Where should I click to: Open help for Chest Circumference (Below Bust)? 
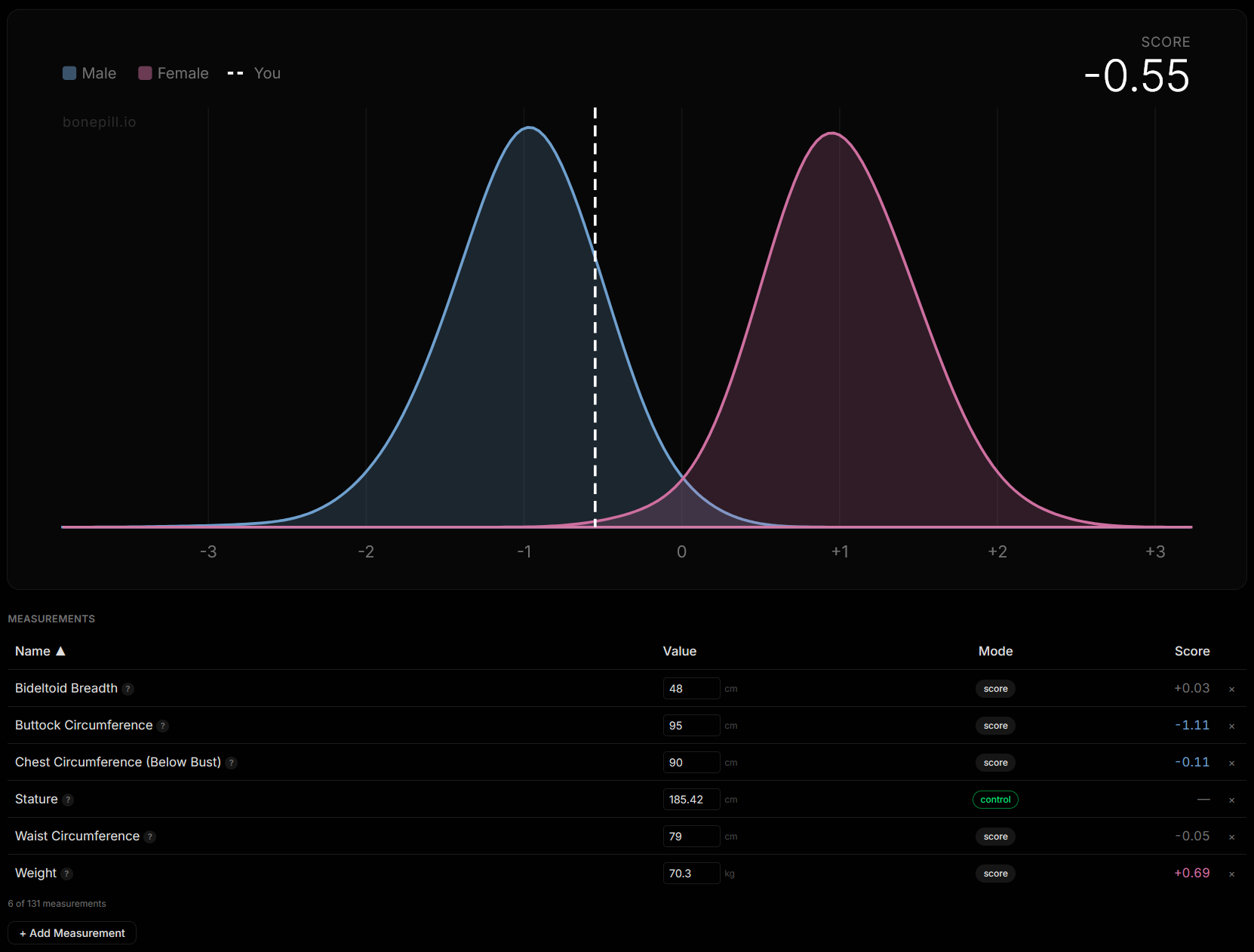pos(232,763)
